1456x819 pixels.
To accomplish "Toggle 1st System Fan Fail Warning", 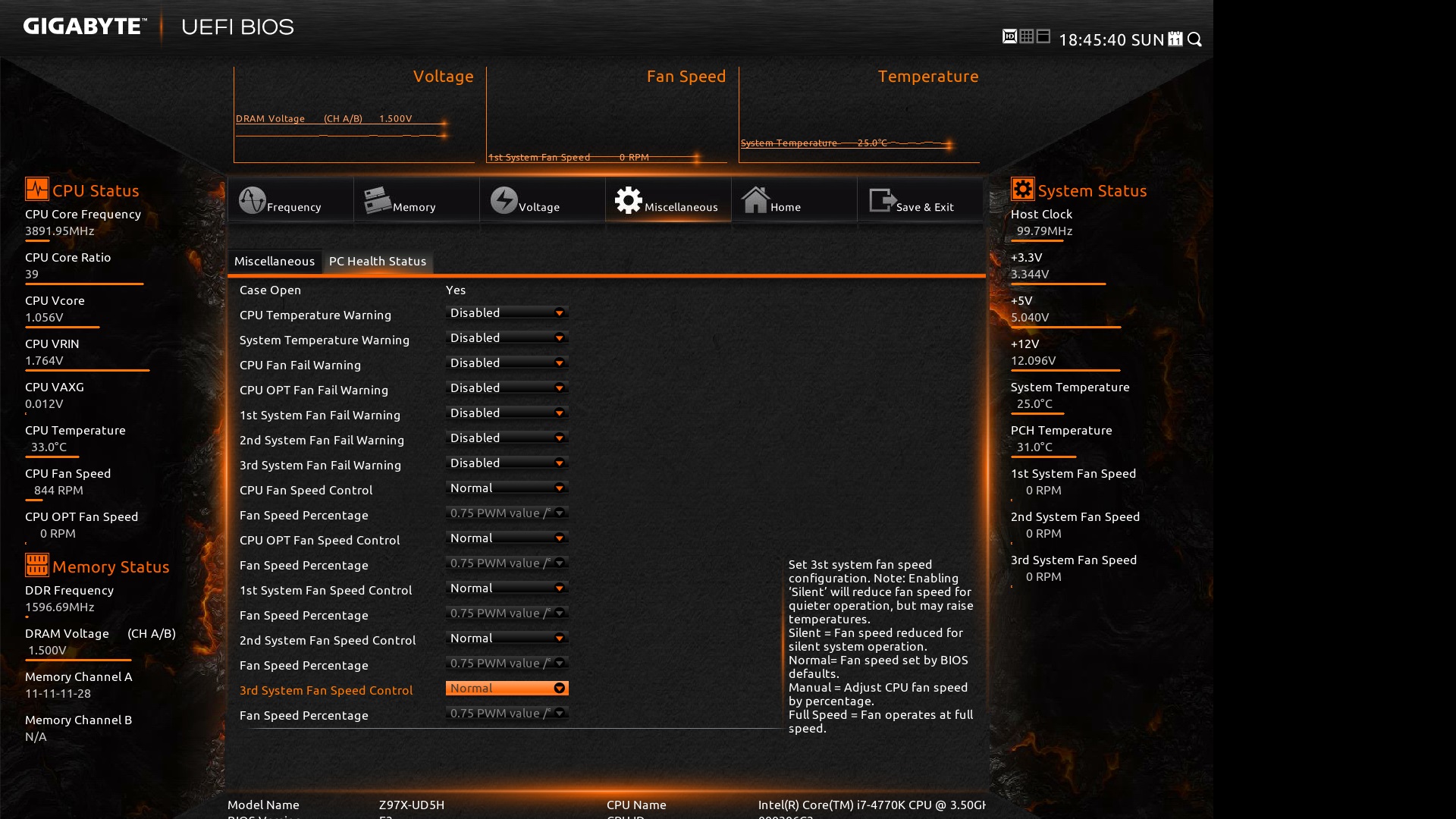I will (x=507, y=413).
